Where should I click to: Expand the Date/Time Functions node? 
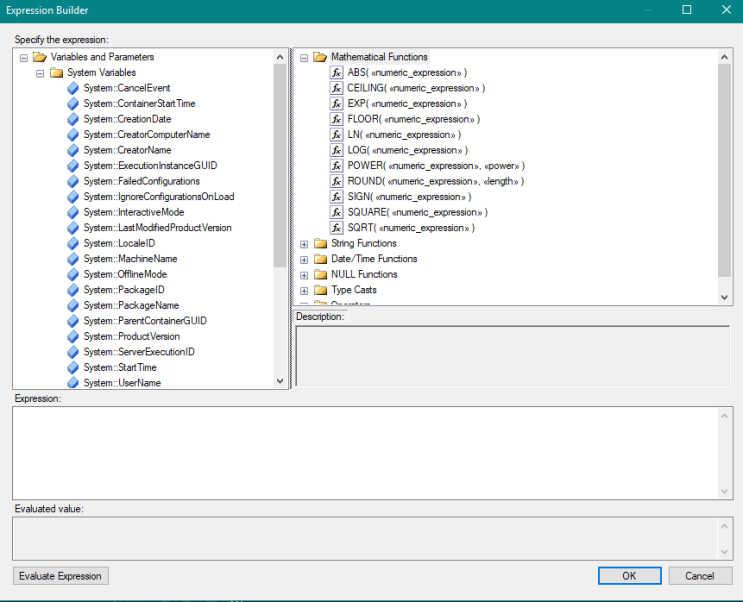pos(304,260)
